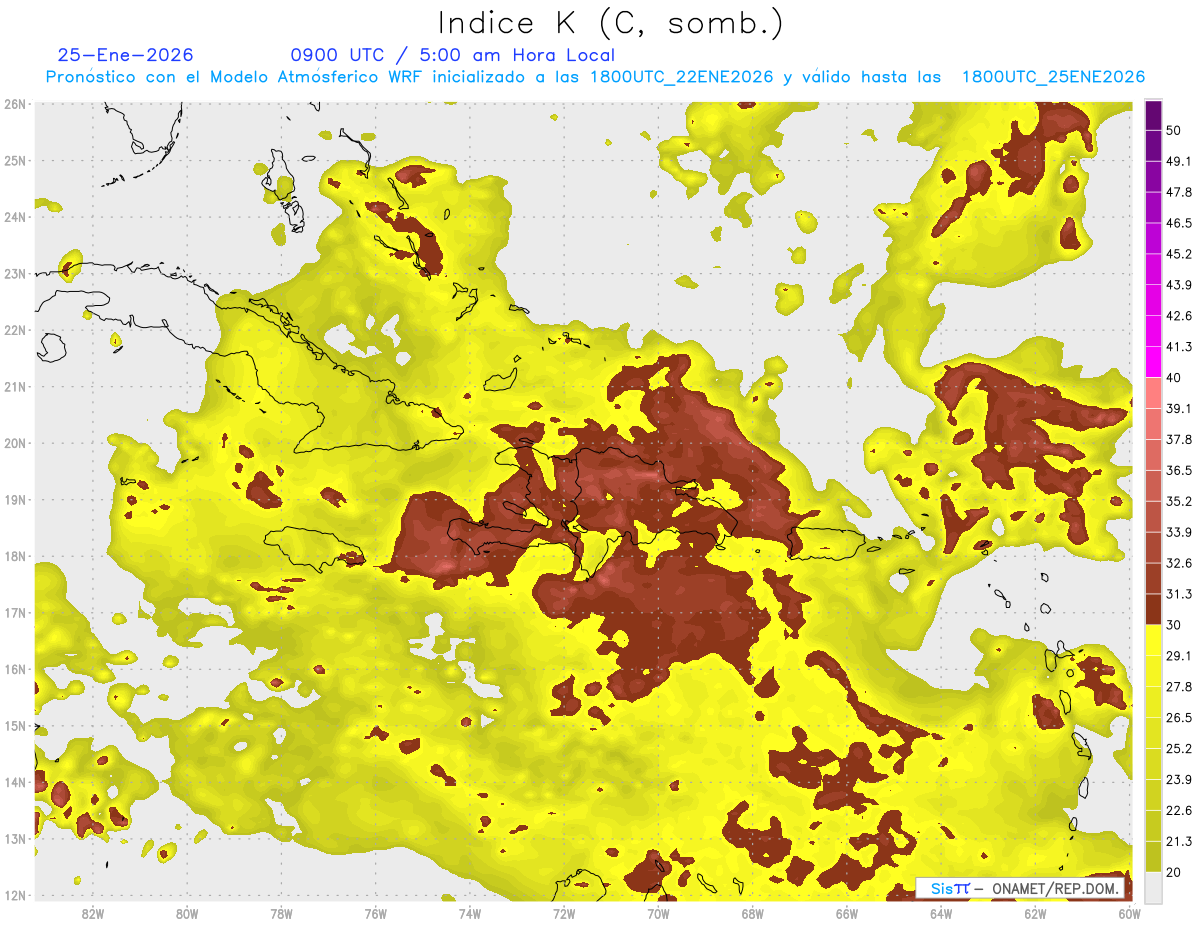Click the colorbar value '49.1'

(x=1179, y=161)
